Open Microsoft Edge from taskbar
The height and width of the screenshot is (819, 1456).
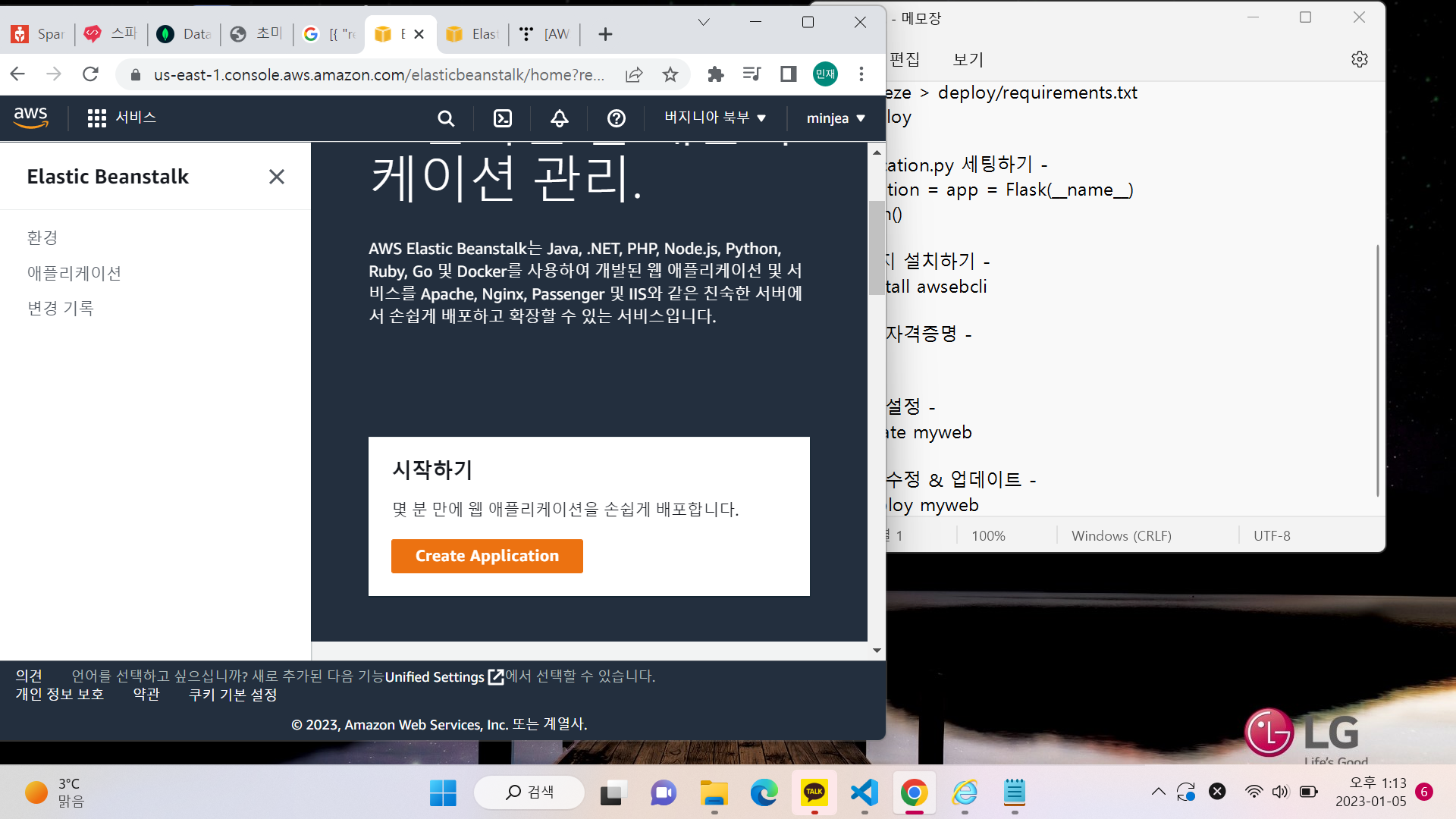(764, 792)
